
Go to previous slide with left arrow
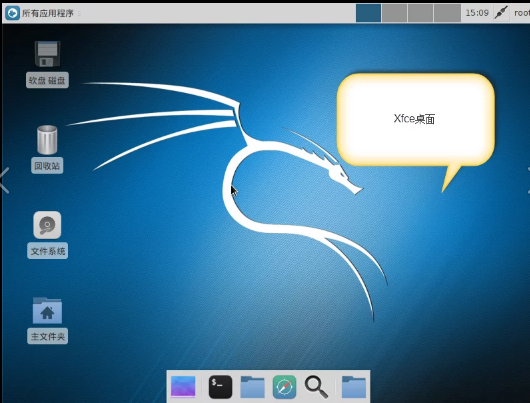pyautogui.click(x=4, y=180)
